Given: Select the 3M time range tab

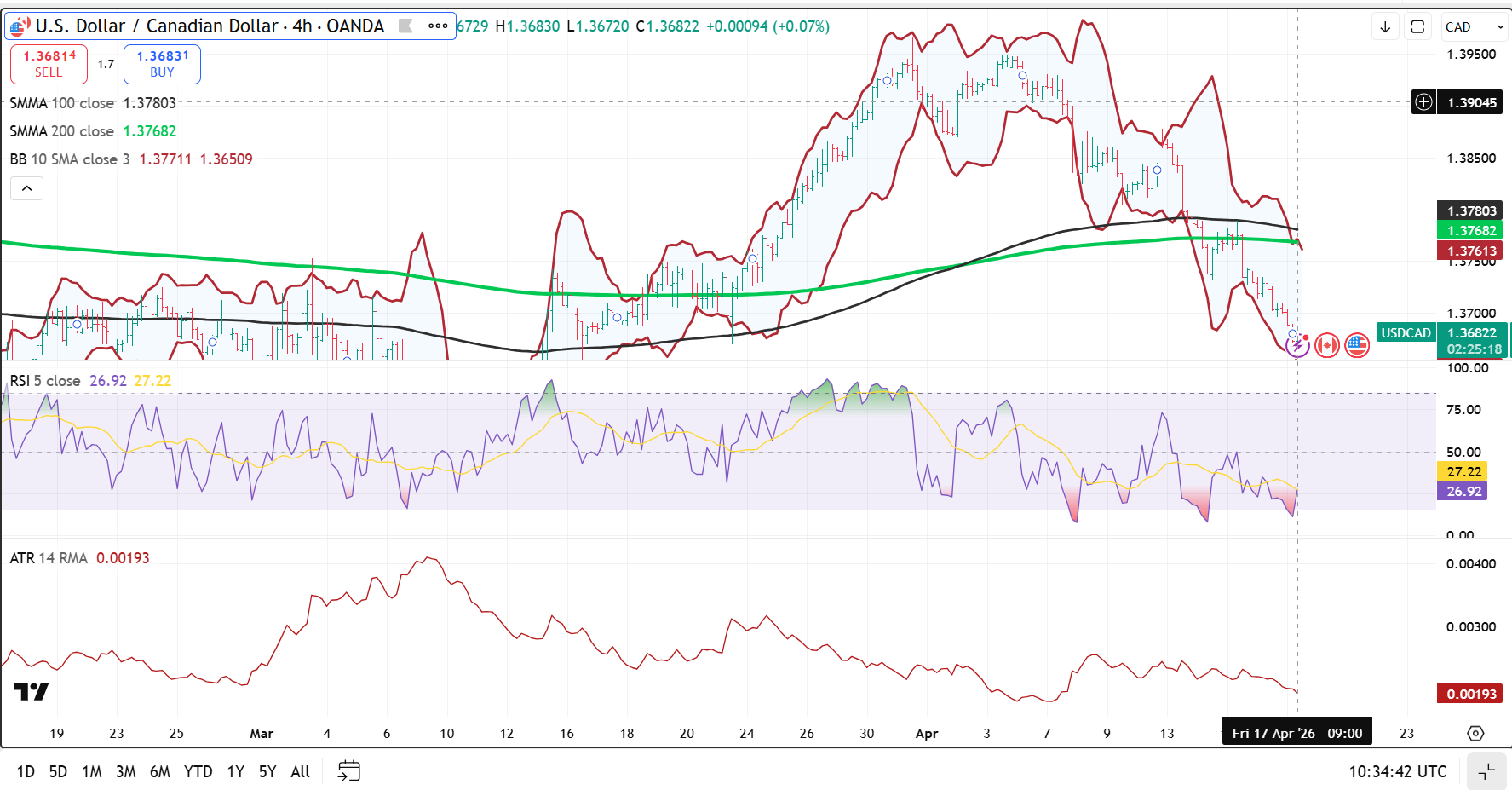Looking at the screenshot, I should coord(125,771).
